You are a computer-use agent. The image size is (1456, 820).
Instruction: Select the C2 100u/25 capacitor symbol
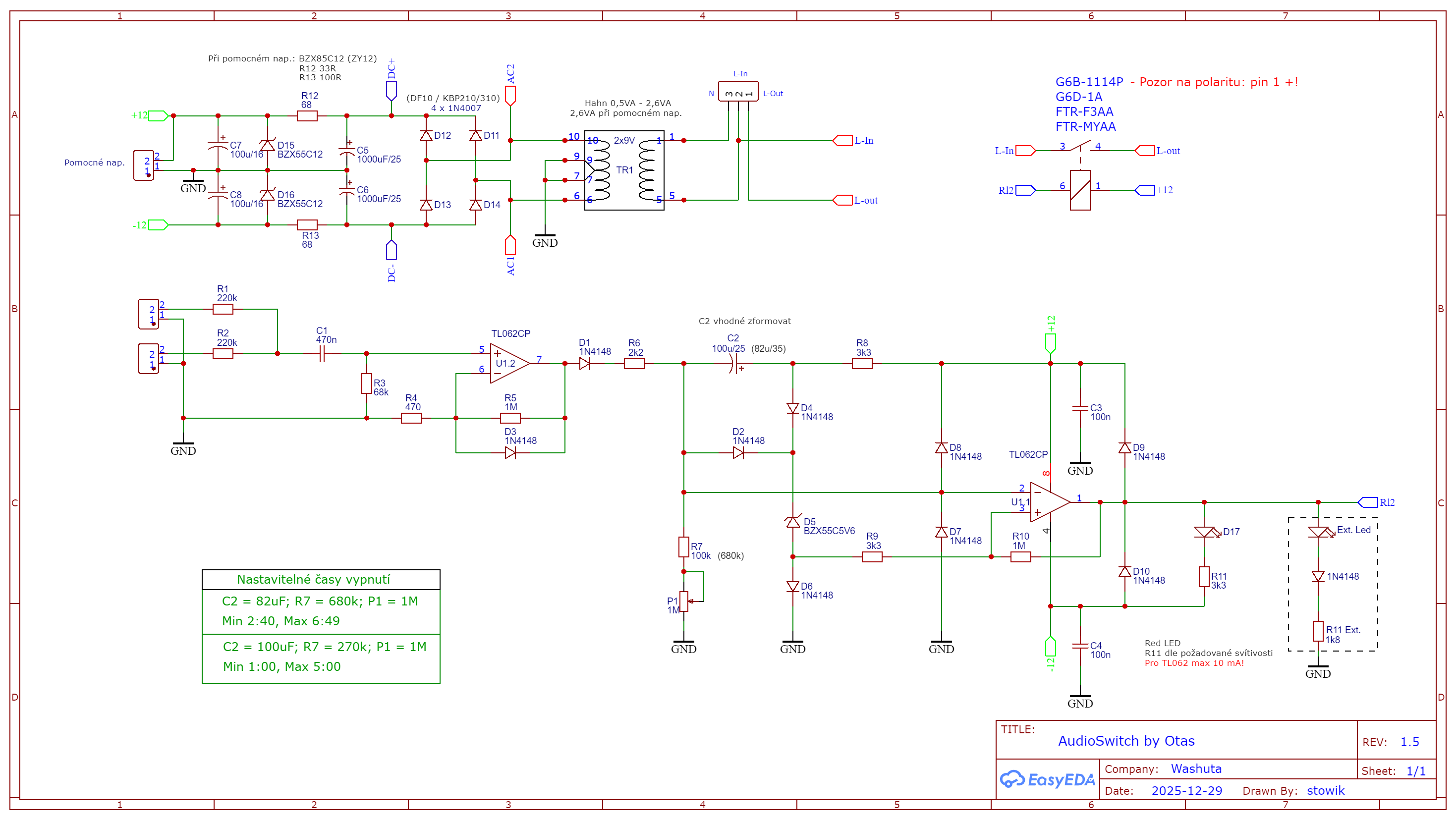click(735, 363)
